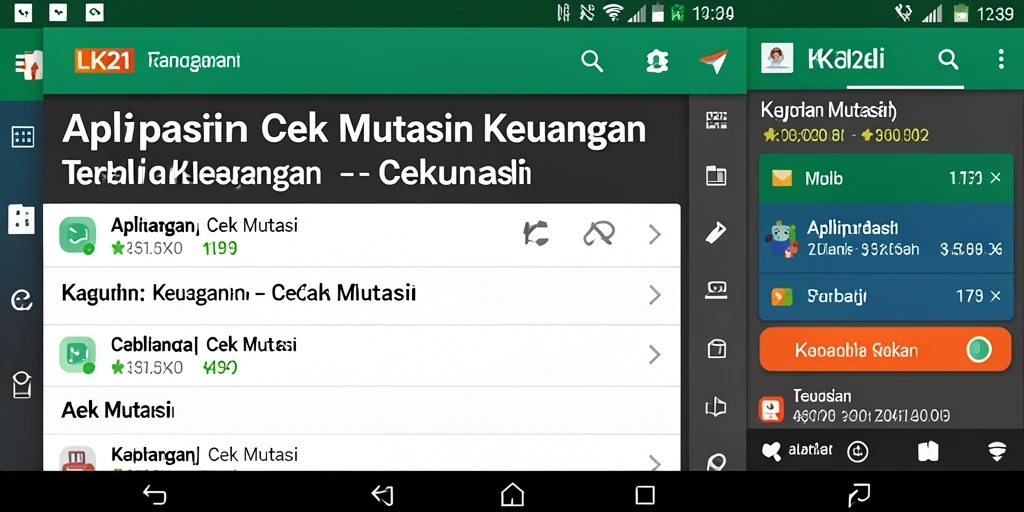This screenshot has width=1024, height=512.
Task: Tap the map icon in Kal2di bottom bar
Action: pos(928,451)
